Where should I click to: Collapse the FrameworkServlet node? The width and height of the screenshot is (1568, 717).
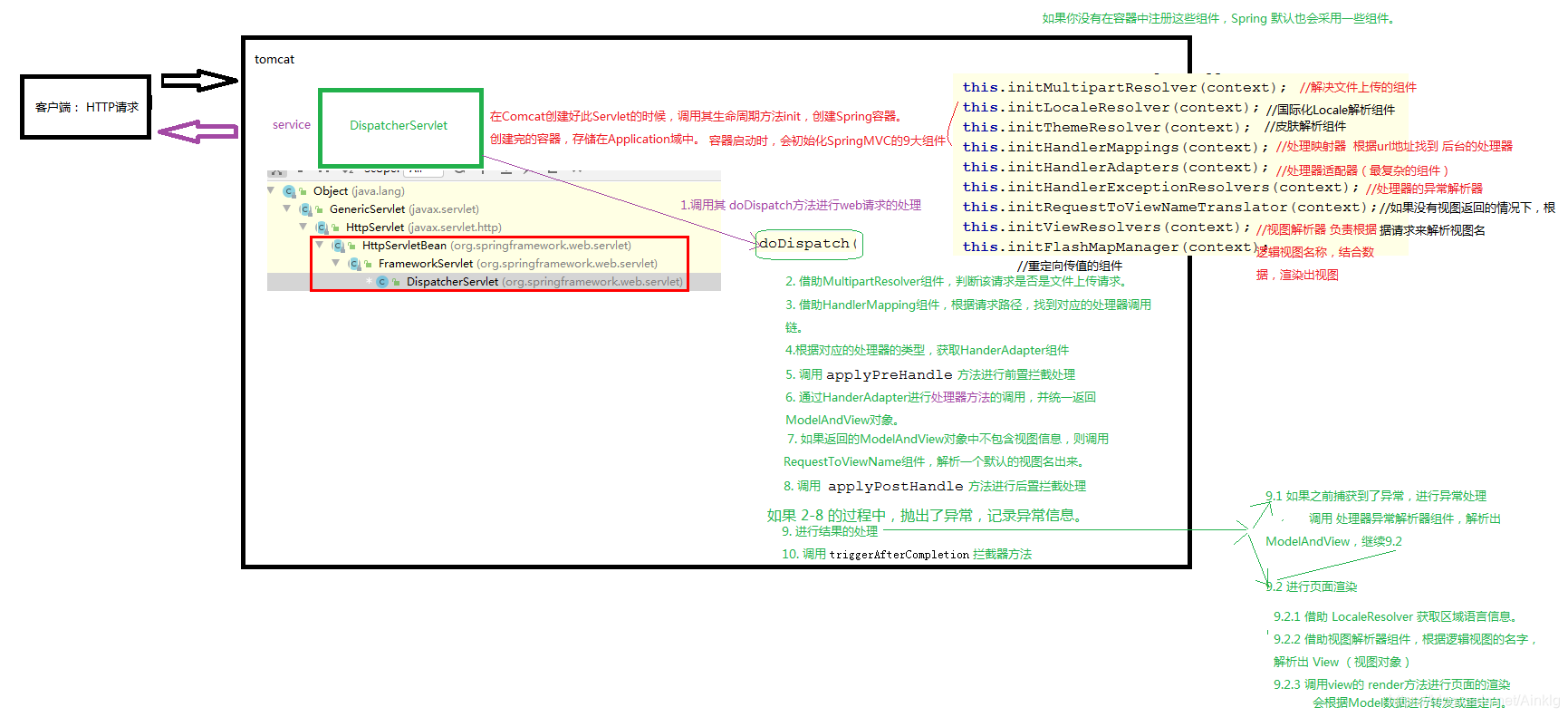pos(336,263)
